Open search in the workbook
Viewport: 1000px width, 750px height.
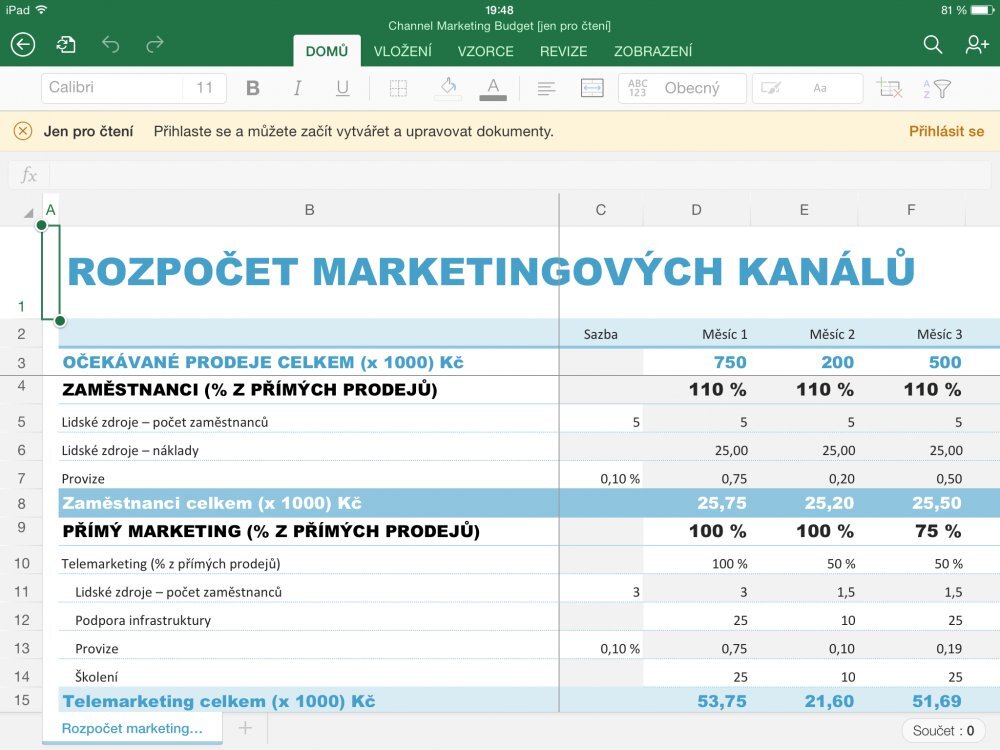[932, 44]
